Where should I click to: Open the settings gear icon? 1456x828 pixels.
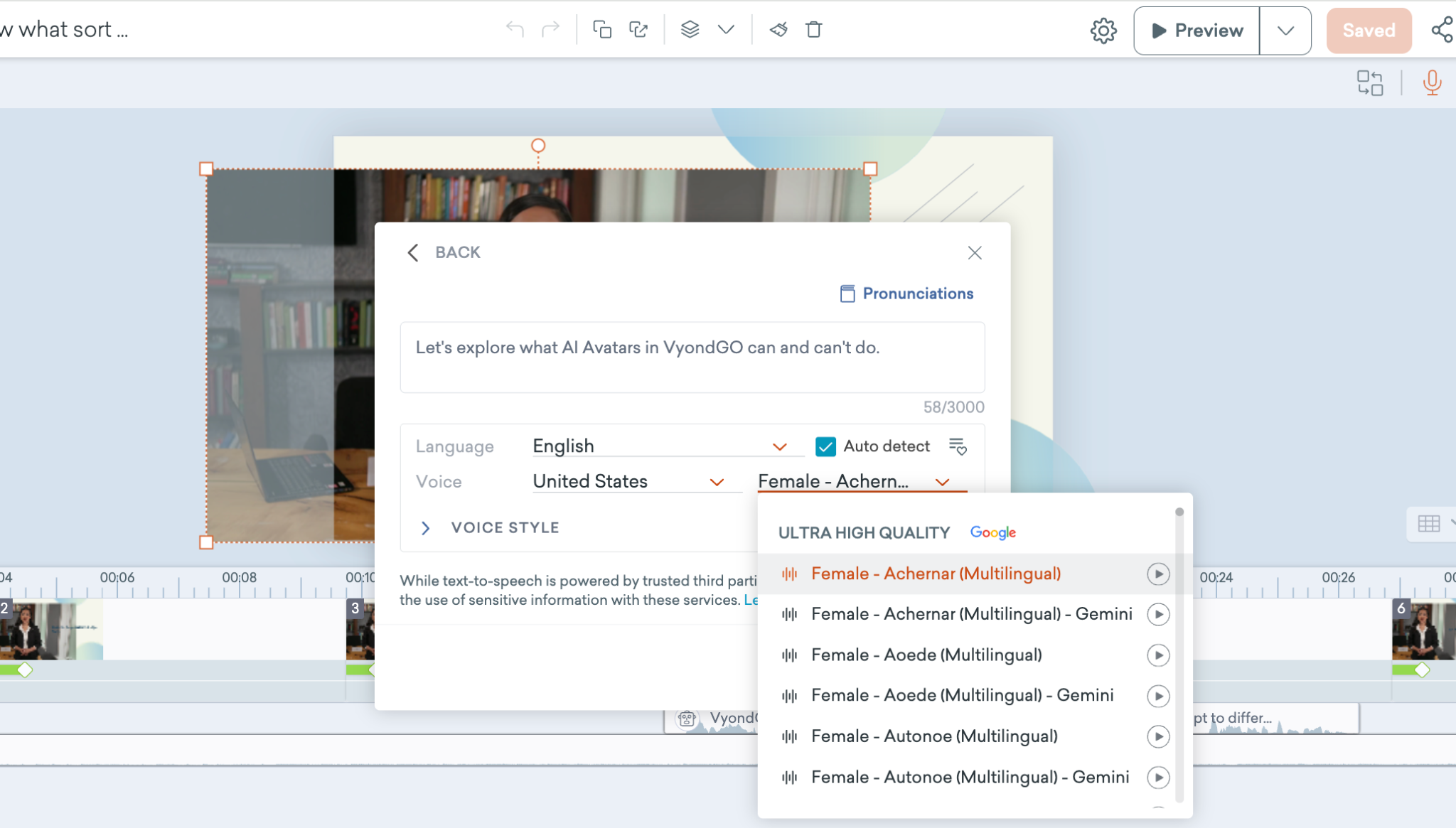1103,31
